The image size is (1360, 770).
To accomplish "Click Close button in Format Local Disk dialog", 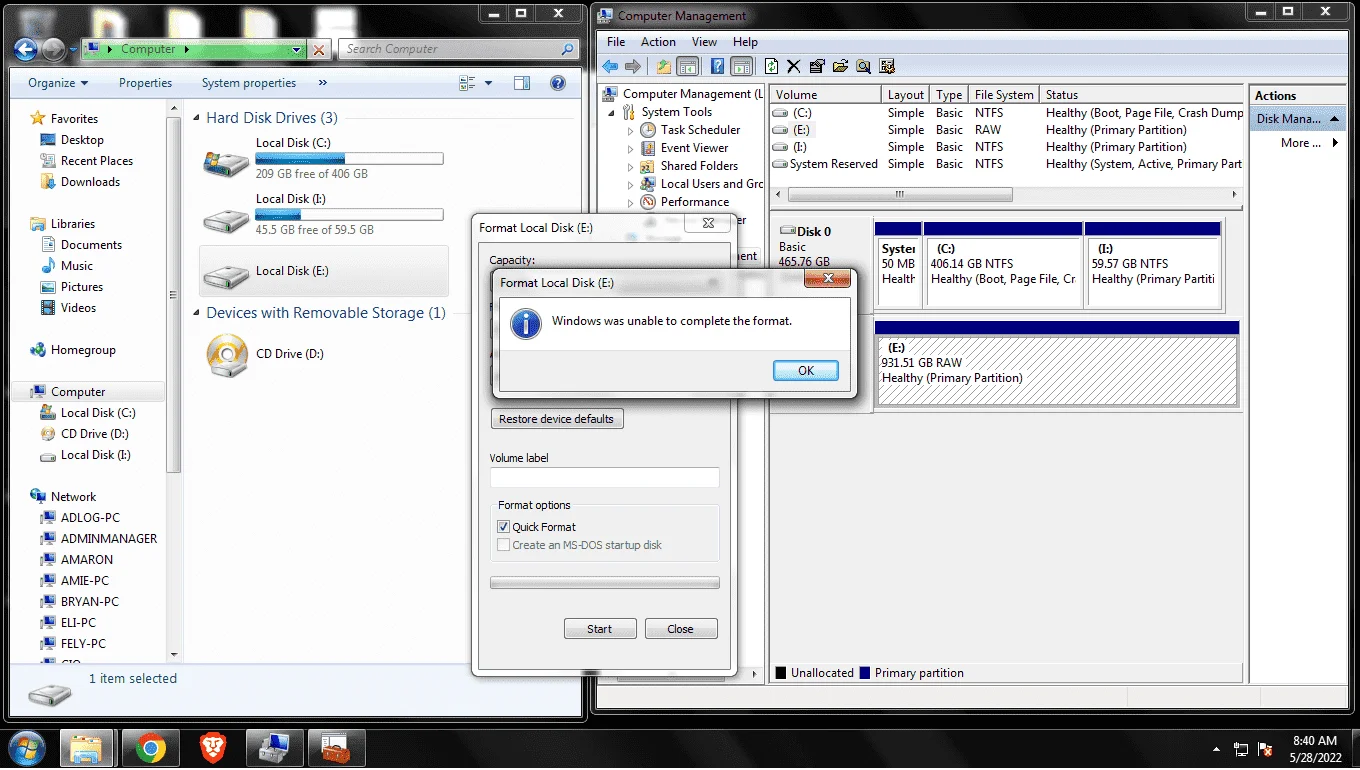I will pos(680,629).
